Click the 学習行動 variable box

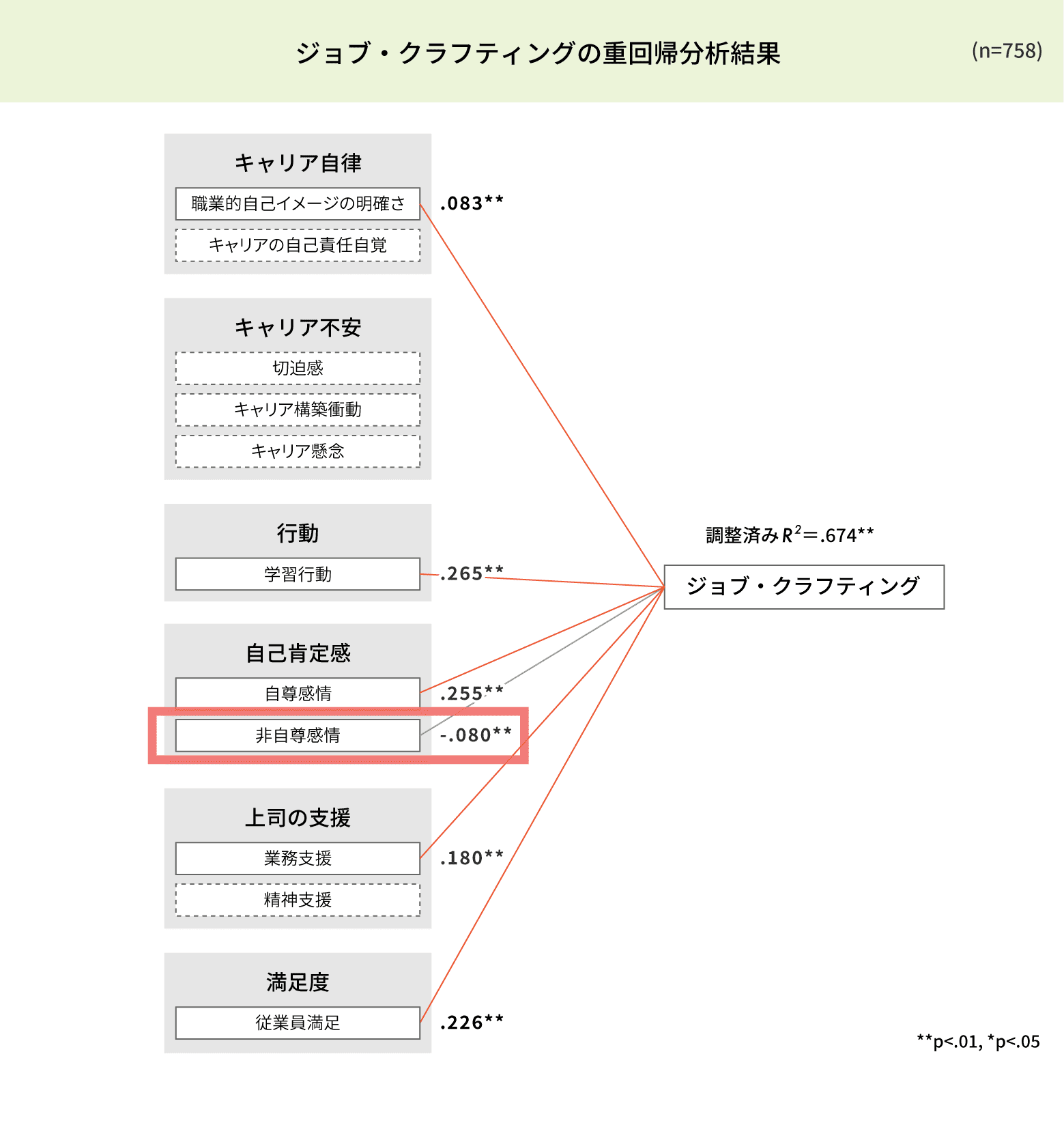[x=298, y=574]
